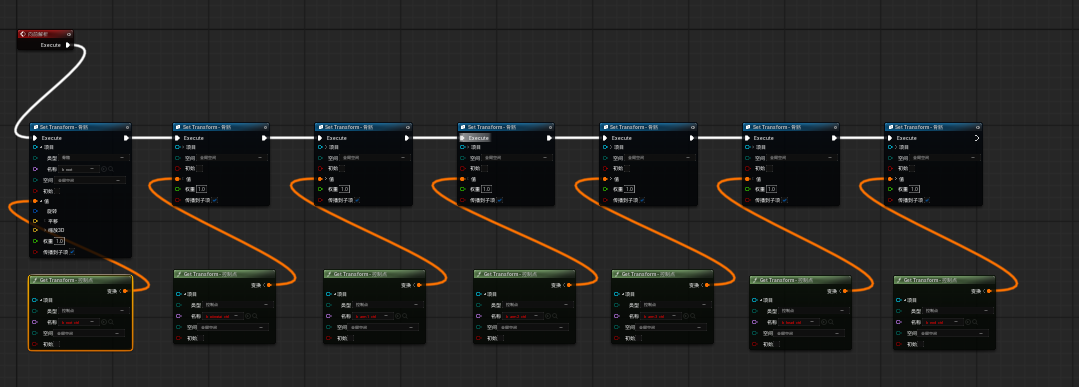Click picker icon beside b_root name field

(x=104, y=169)
